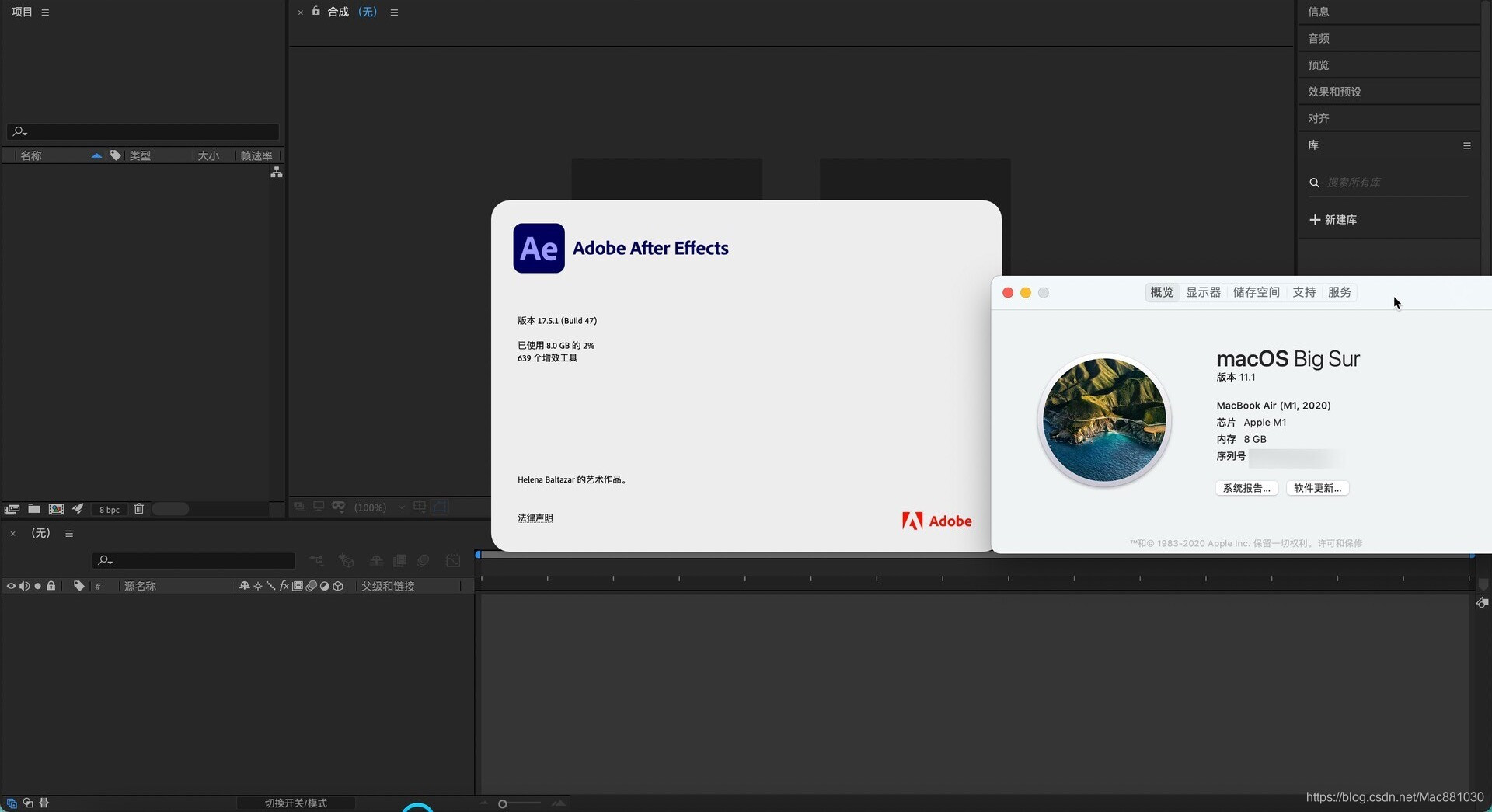
Task: Toggle in/out/duration pane braces icon
Action: (x=44, y=803)
